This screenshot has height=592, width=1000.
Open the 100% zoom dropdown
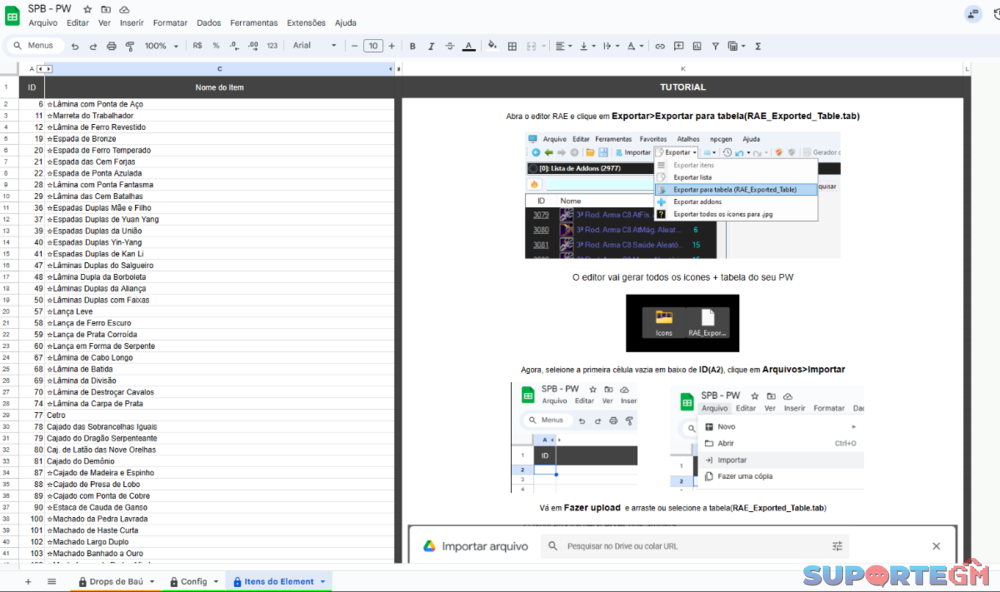pos(161,46)
